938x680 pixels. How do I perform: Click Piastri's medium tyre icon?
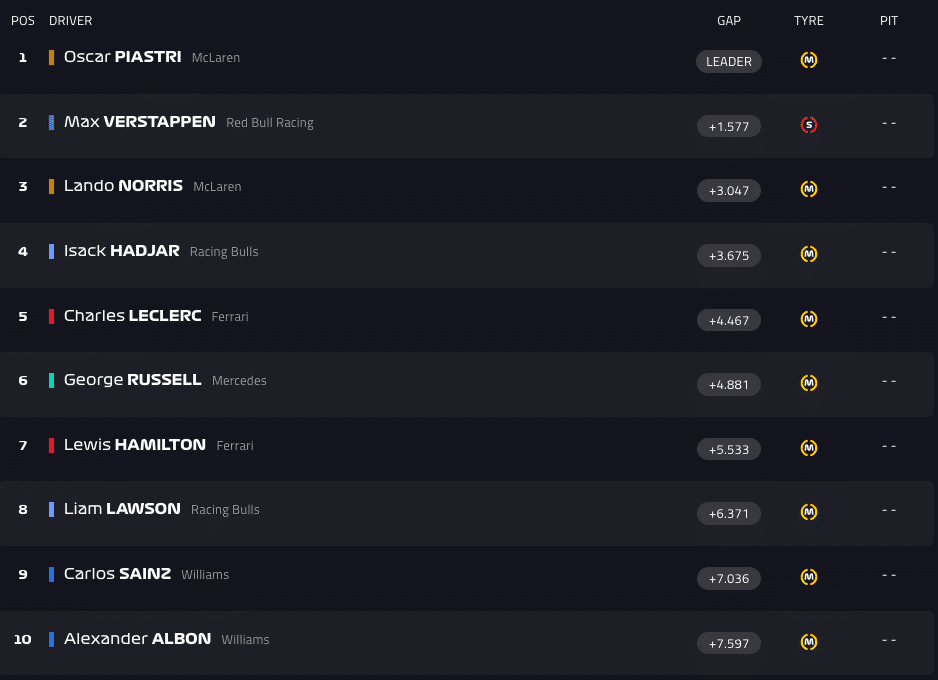click(x=809, y=60)
